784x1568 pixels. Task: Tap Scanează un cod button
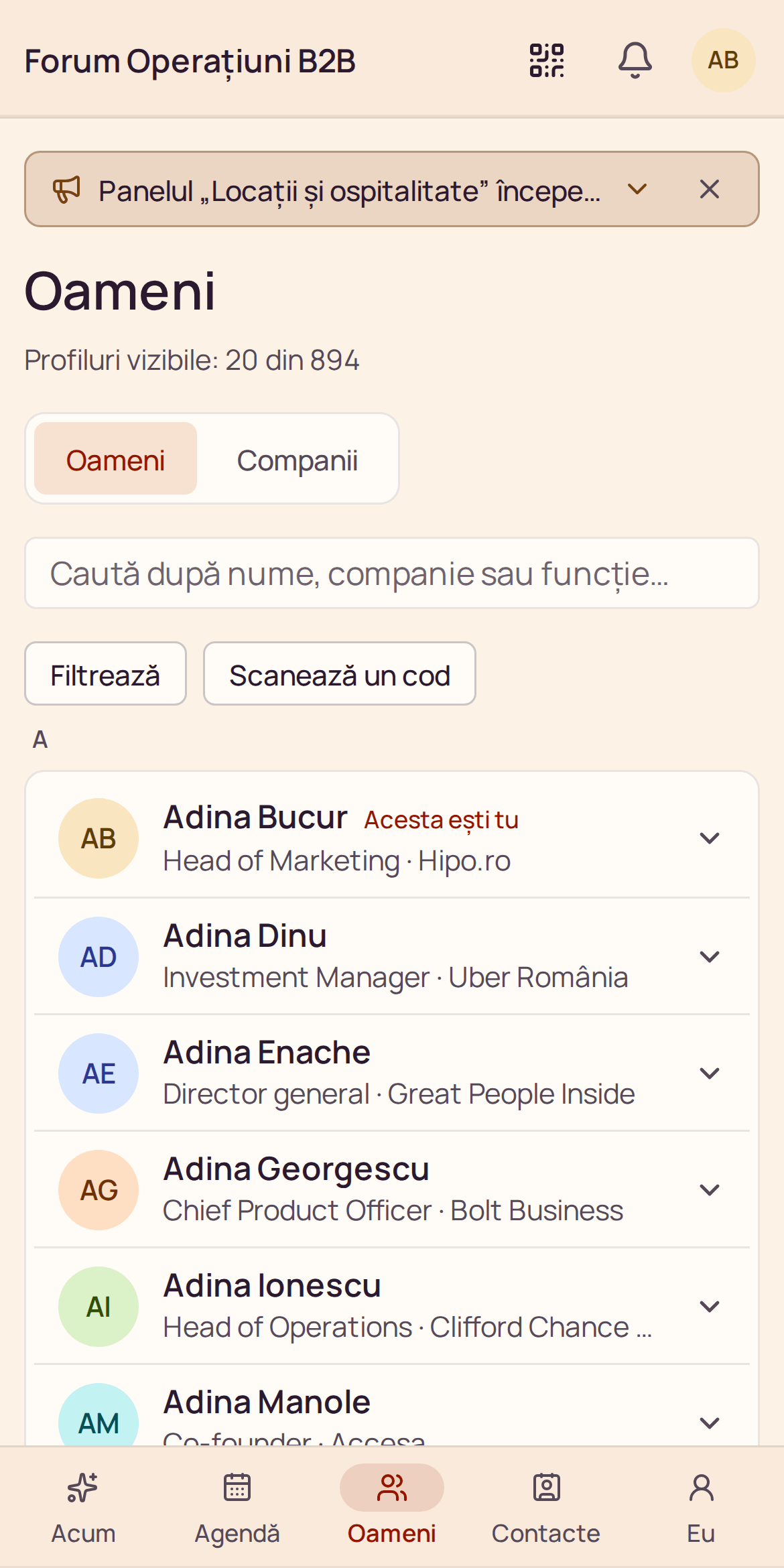(340, 674)
